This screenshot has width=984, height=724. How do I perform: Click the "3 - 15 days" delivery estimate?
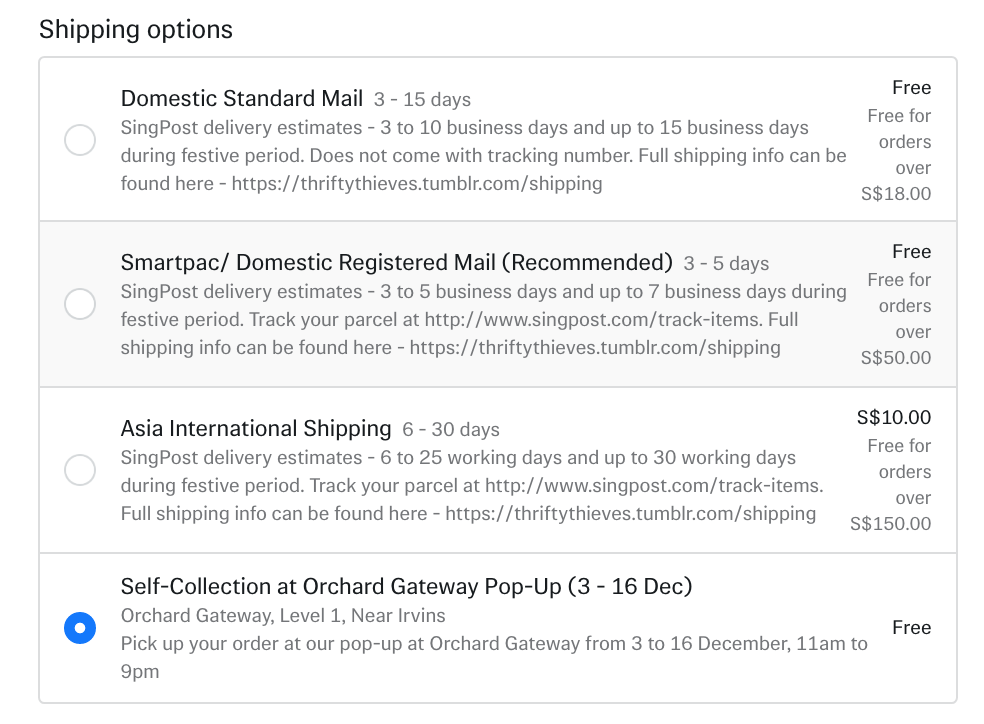tap(422, 99)
